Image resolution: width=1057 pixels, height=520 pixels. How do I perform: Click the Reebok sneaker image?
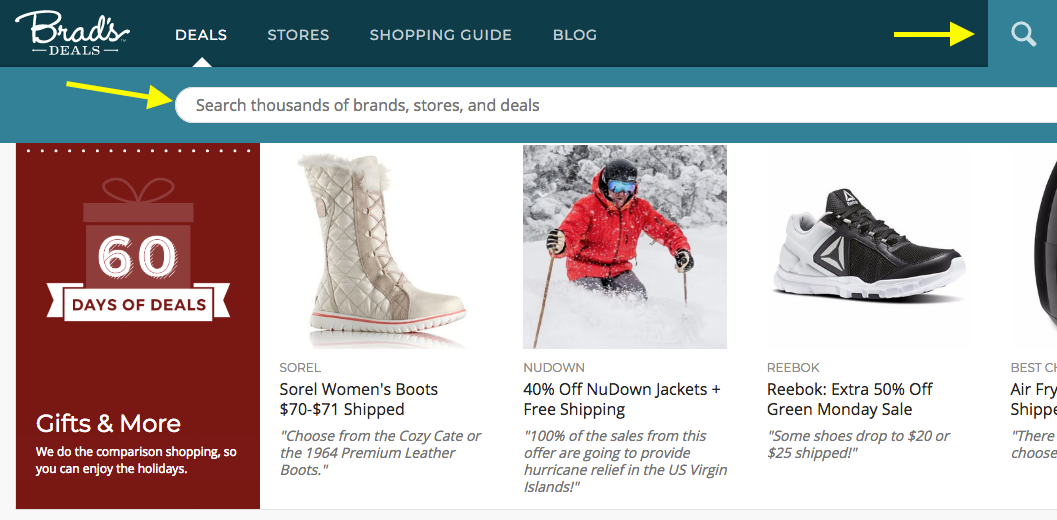(869, 247)
